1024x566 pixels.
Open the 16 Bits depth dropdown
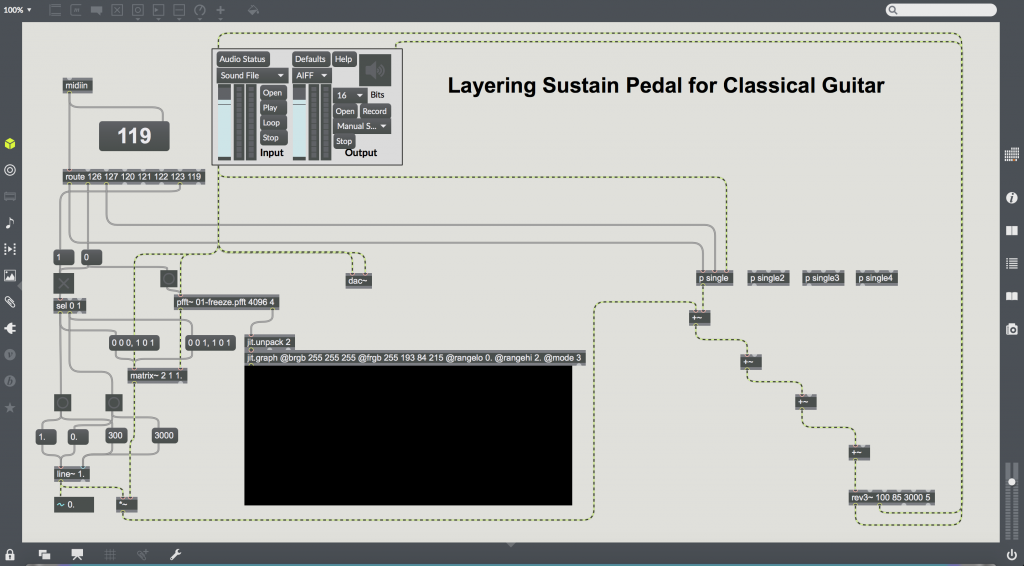(x=350, y=95)
